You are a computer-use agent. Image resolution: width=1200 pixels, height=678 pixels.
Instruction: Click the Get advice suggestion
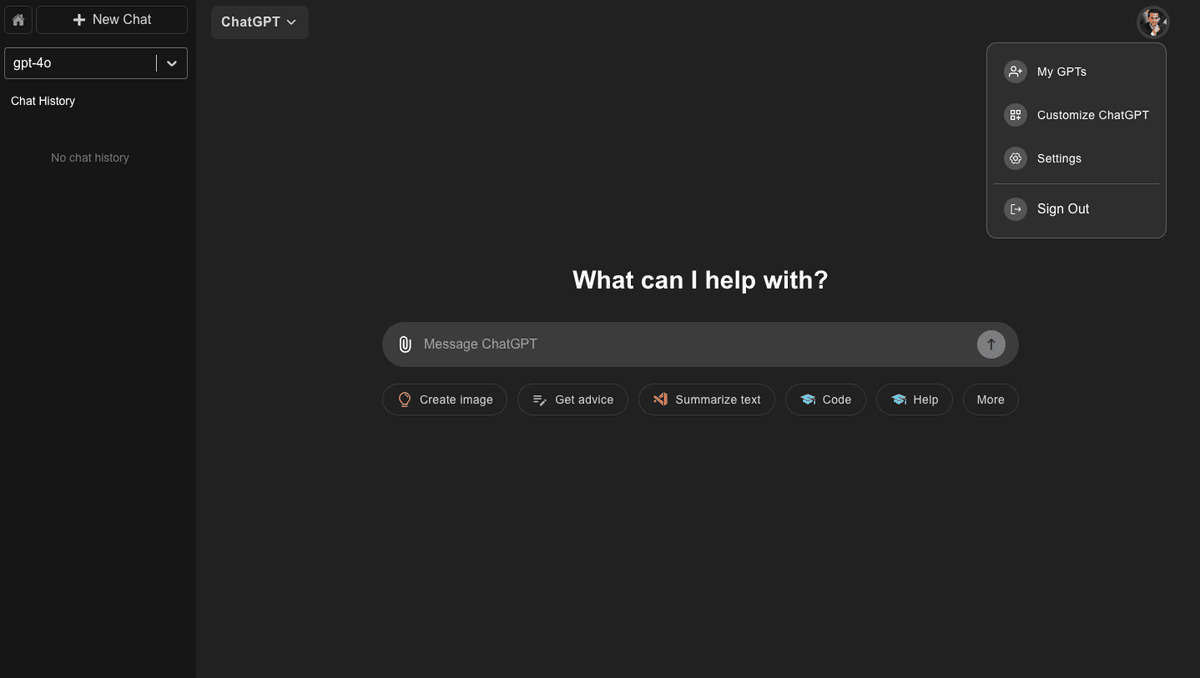coord(573,400)
